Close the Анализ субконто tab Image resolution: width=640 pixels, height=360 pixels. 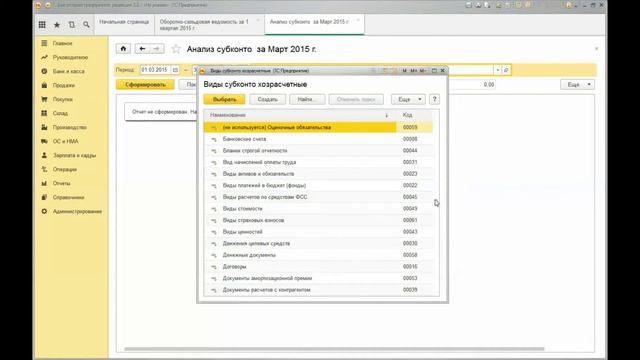coord(358,20)
